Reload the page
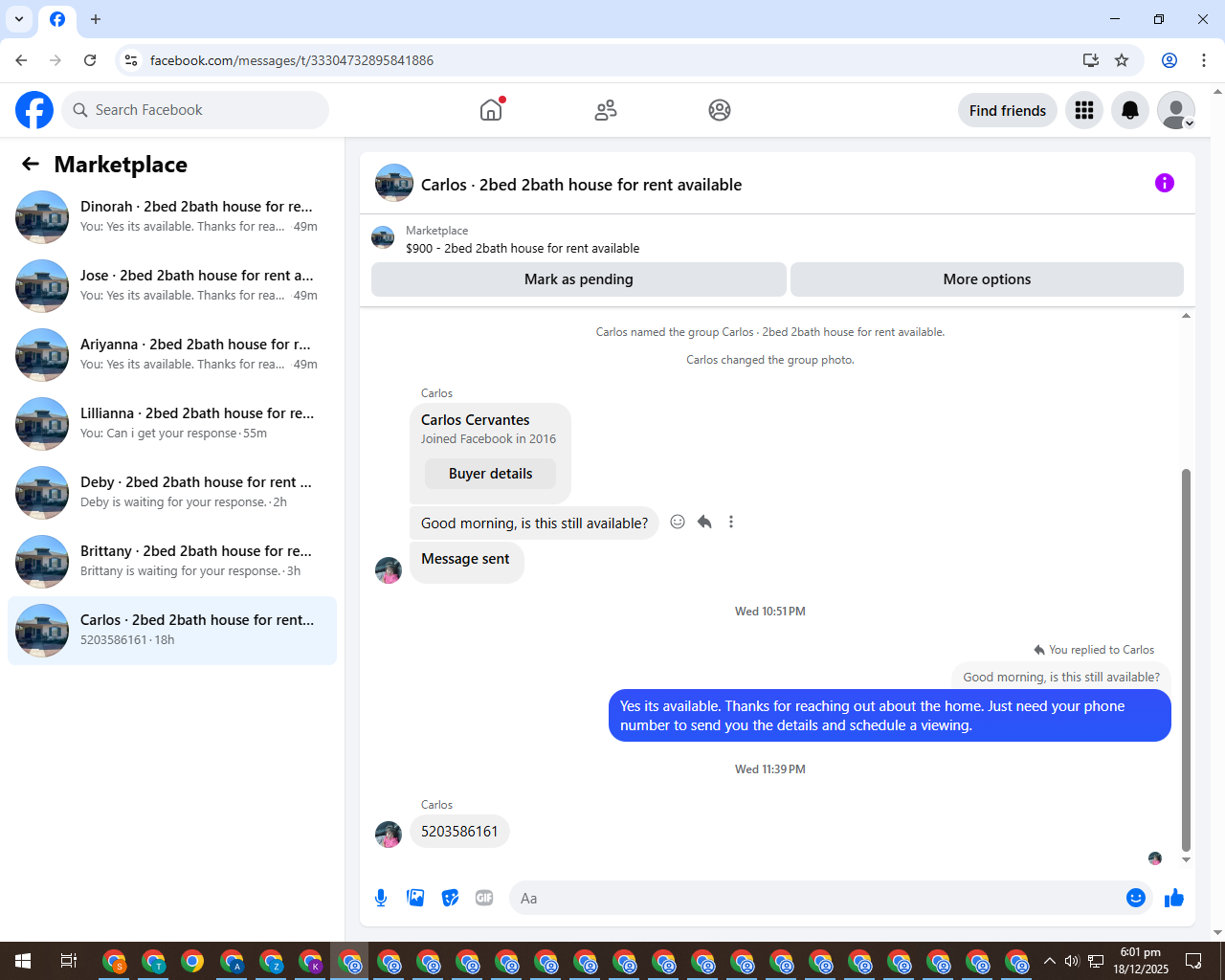 (x=90, y=60)
